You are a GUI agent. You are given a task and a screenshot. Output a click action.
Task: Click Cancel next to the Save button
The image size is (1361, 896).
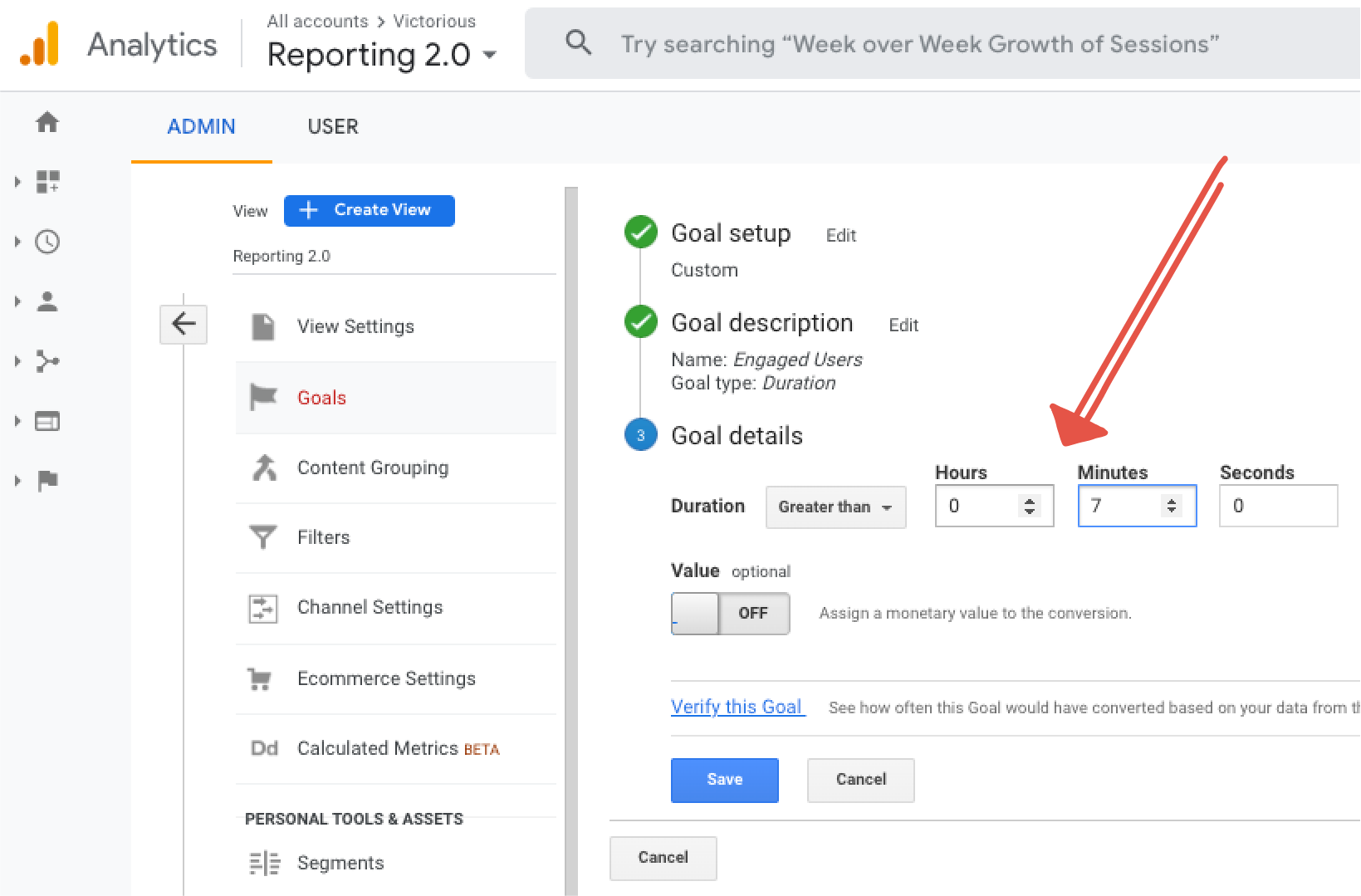(x=861, y=780)
